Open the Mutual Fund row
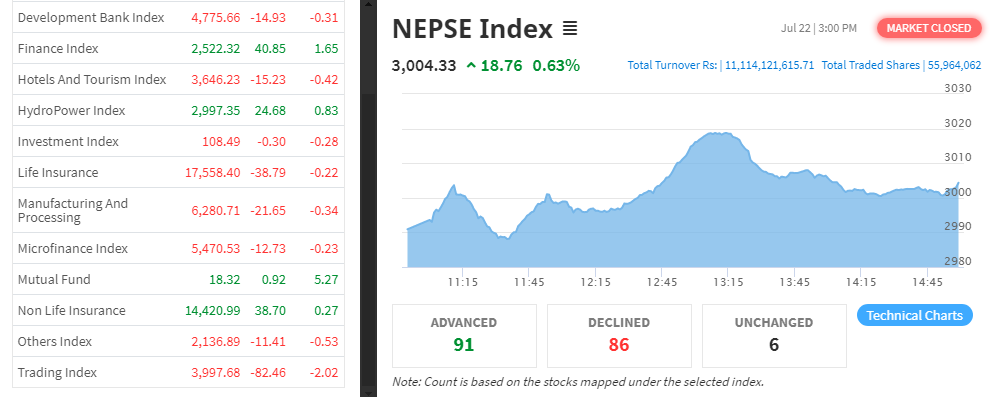 (178, 279)
